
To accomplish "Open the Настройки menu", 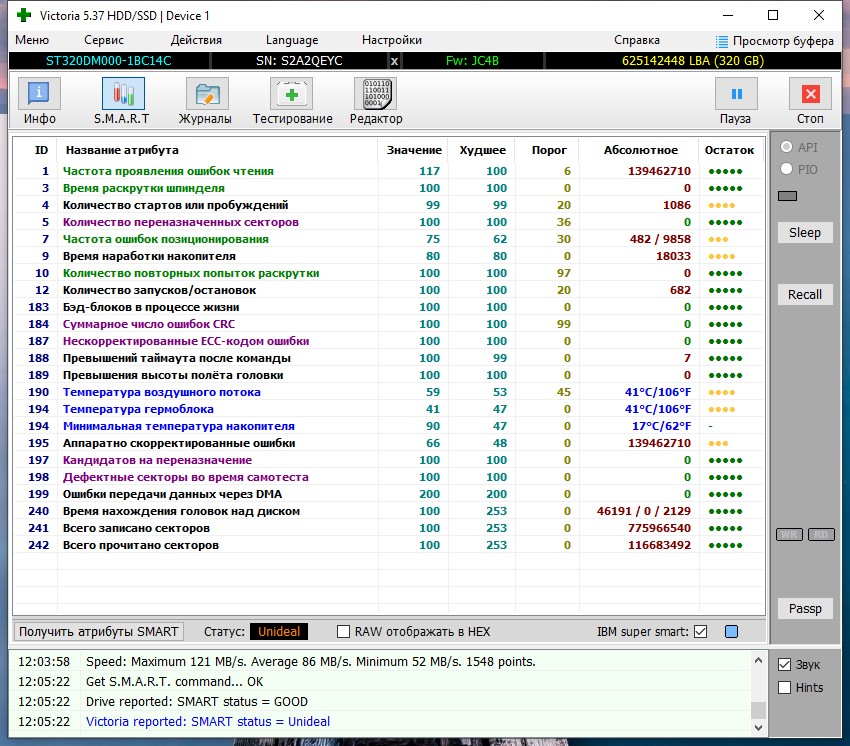I will click(391, 40).
